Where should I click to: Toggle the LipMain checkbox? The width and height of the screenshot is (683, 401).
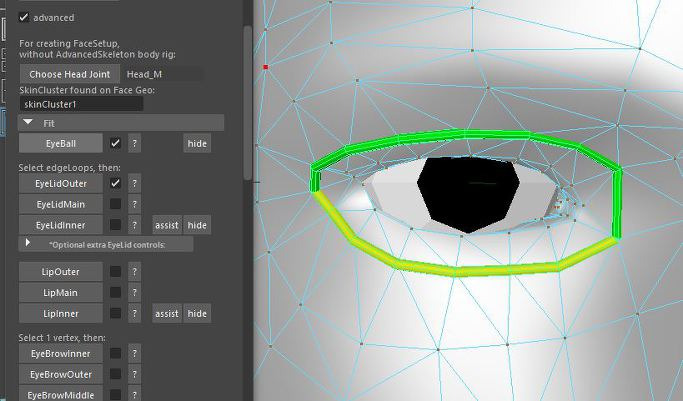coord(115,292)
